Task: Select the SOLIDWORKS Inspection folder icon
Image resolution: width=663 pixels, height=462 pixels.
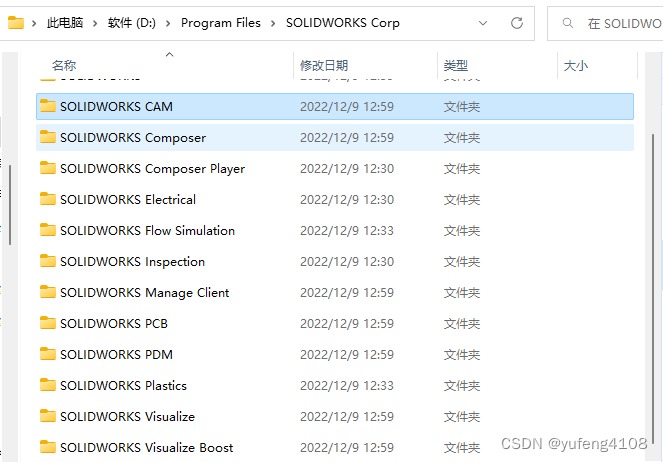Action: pos(48,261)
